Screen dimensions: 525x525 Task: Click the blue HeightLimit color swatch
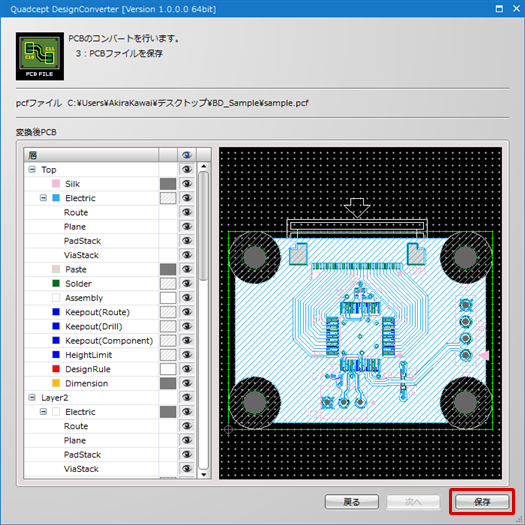tap(56, 355)
